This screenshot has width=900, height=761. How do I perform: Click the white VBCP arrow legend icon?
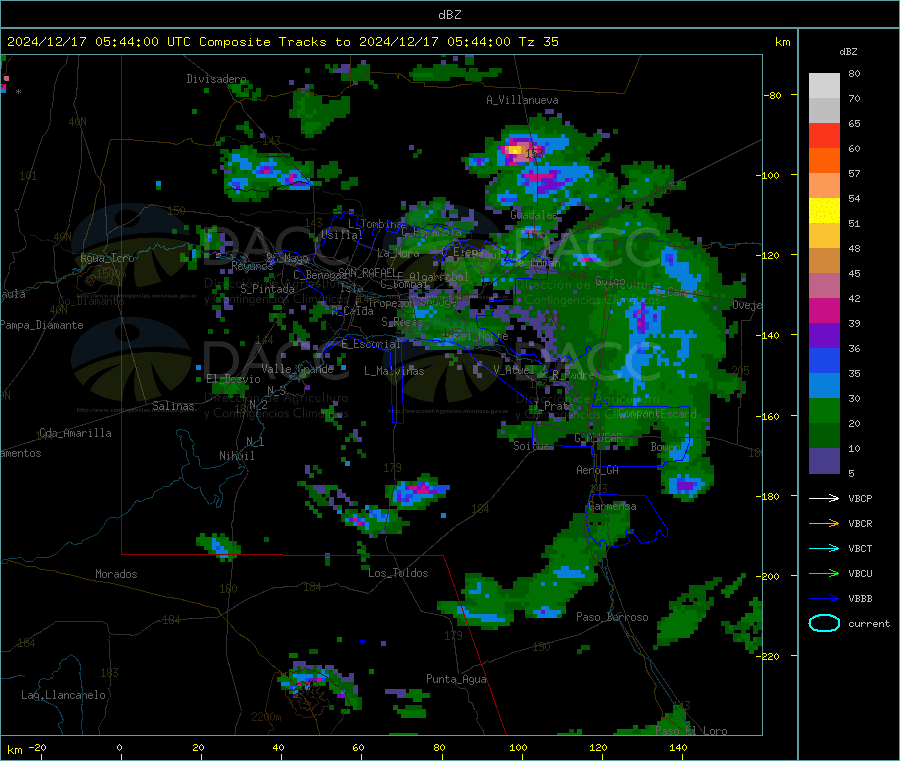click(824, 498)
